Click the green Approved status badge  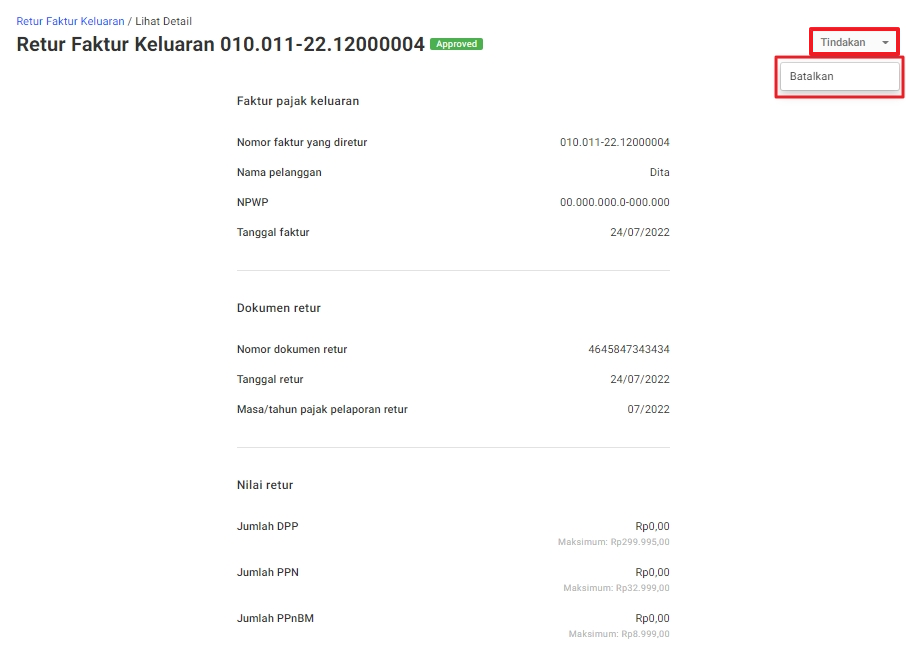(456, 44)
